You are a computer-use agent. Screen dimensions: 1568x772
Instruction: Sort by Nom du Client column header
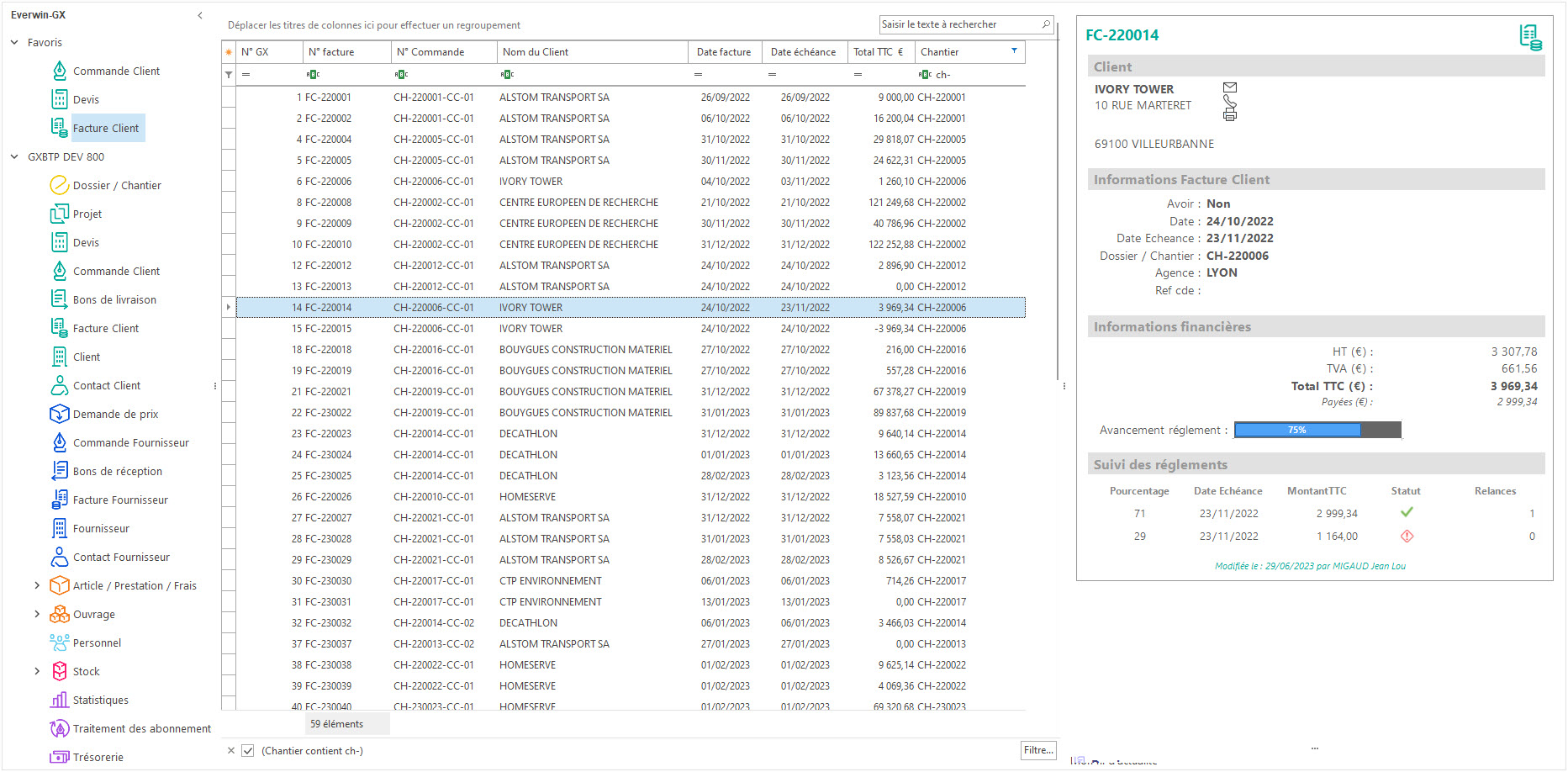[x=593, y=52]
